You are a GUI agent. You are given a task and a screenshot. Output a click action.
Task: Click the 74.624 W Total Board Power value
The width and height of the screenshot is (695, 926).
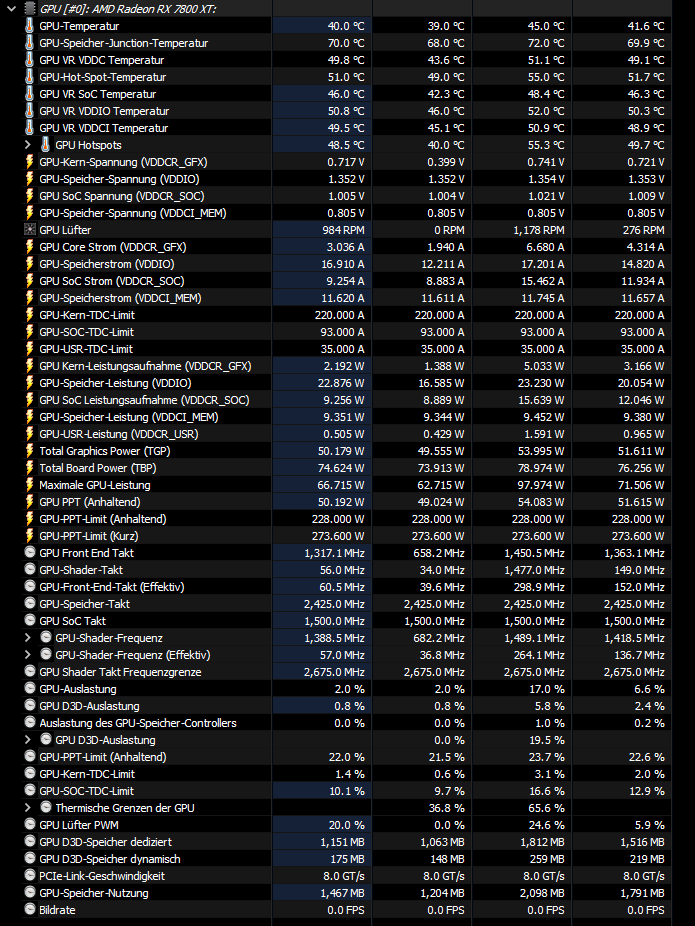[341, 468]
